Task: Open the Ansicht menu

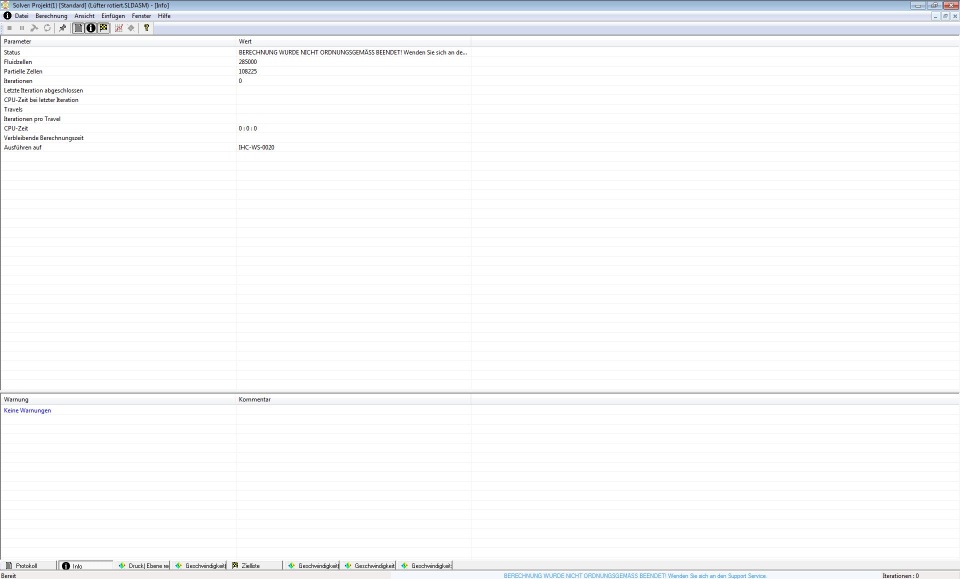Action: click(84, 16)
